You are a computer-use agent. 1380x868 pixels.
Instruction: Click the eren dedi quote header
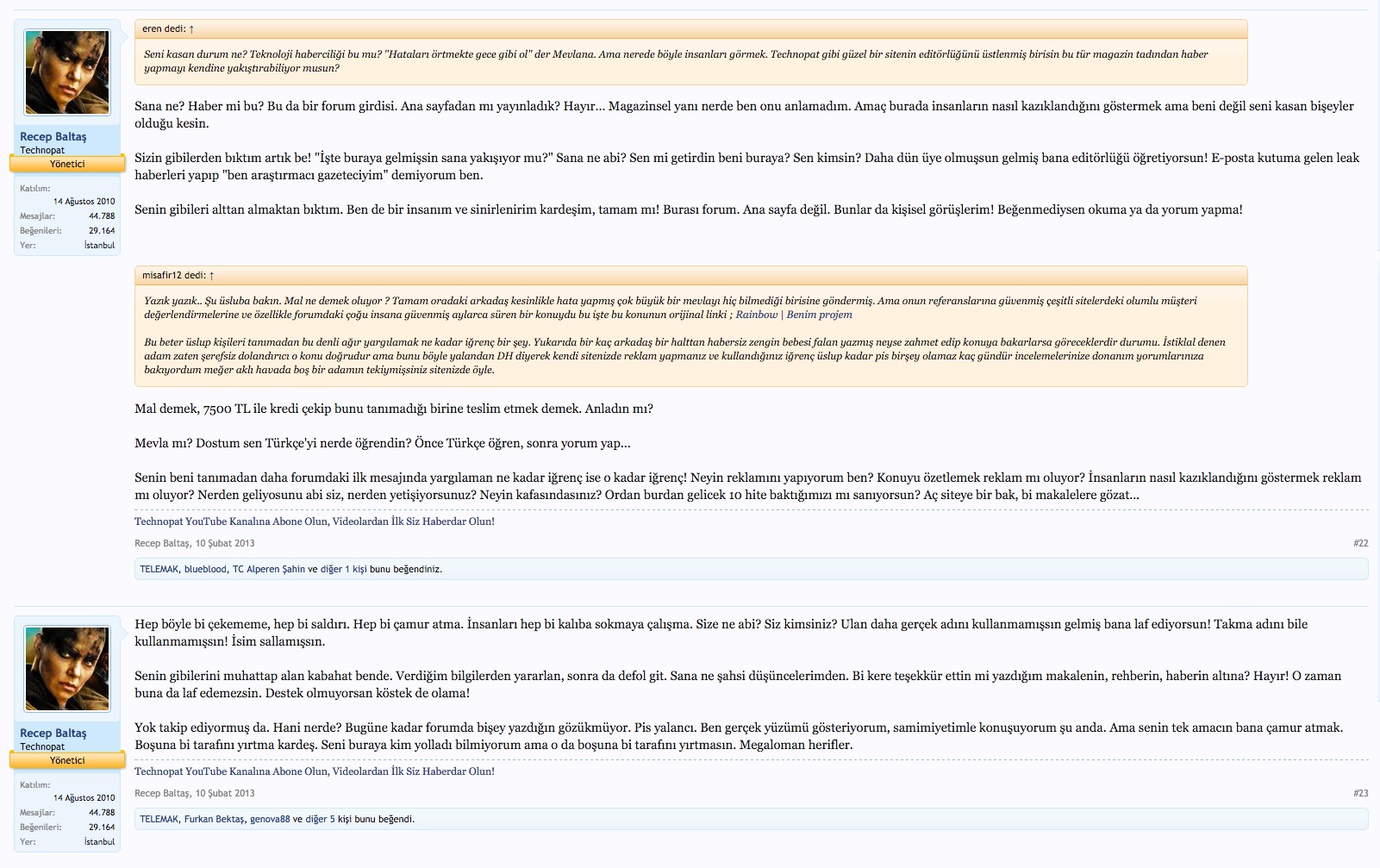pyautogui.click(x=690, y=28)
